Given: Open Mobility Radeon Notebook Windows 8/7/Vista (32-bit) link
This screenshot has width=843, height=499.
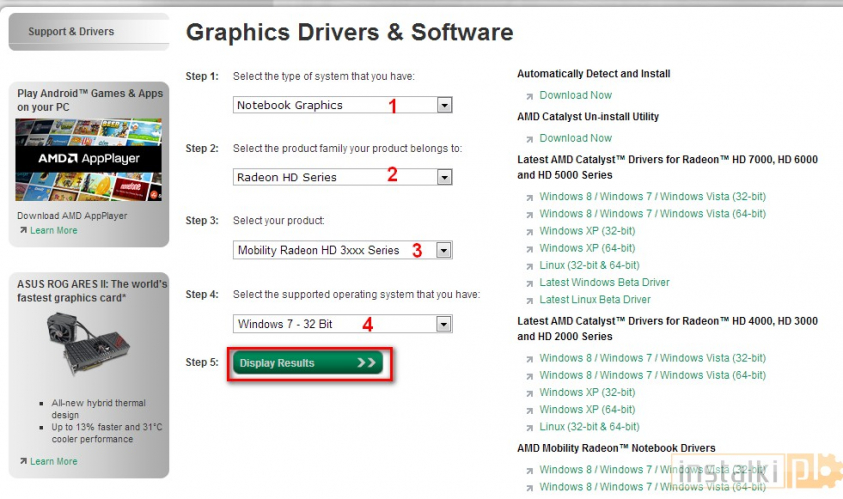Looking at the screenshot, I should 653,469.
